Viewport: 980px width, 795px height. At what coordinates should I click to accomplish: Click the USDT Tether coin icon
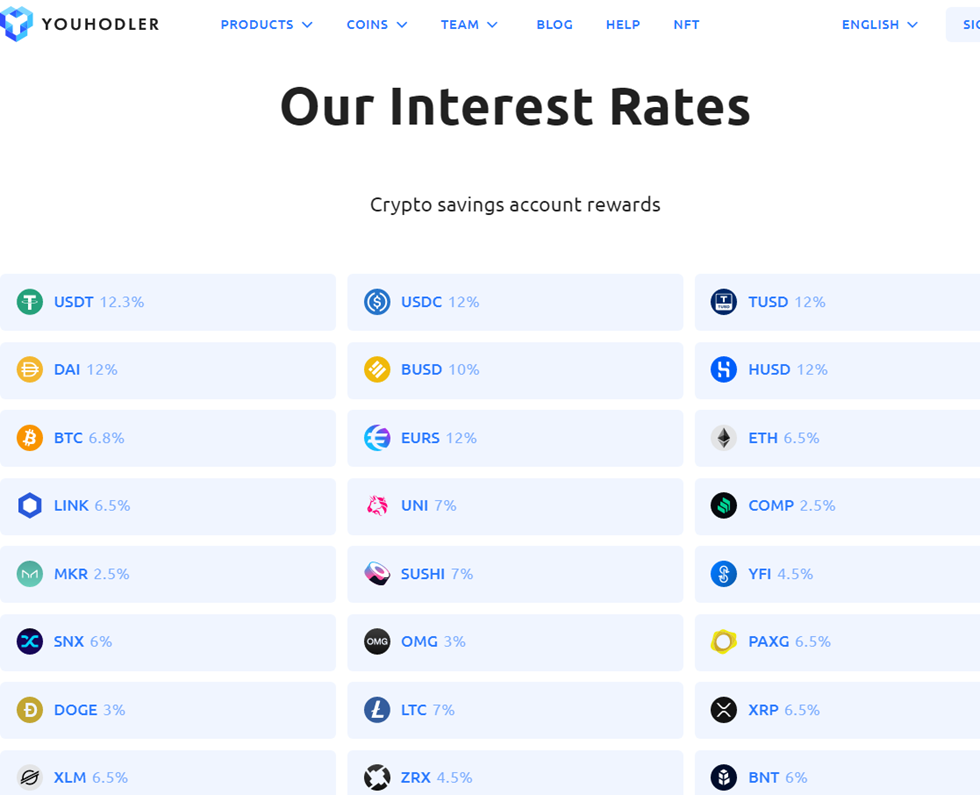[x=29, y=302]
